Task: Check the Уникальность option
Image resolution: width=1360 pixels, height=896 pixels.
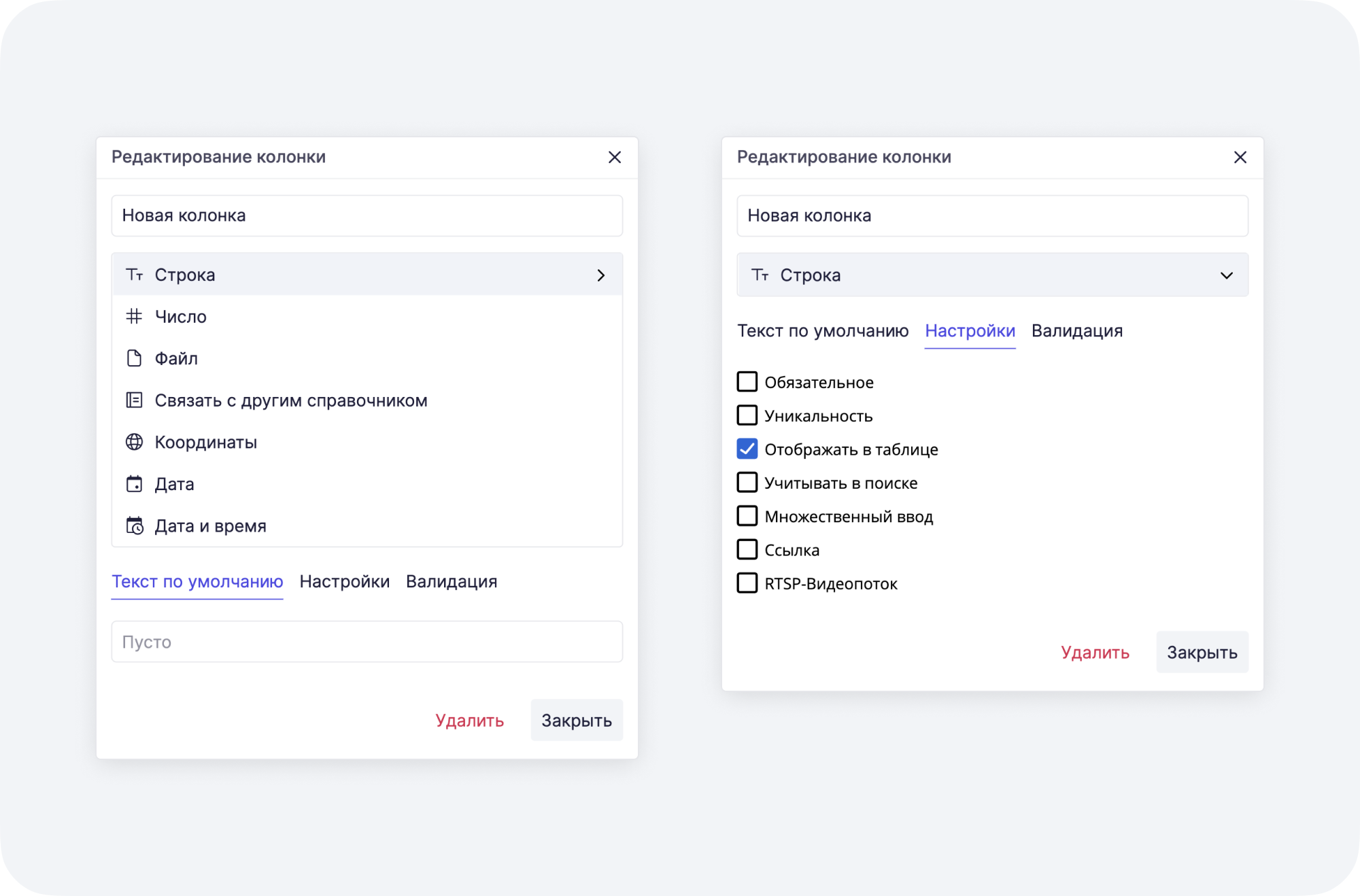Action: (747, 415)
